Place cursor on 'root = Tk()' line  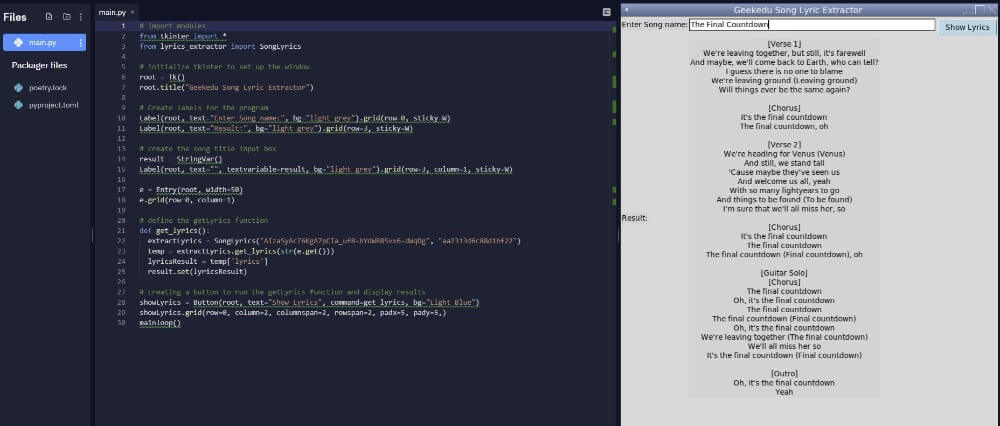point(162,77)
